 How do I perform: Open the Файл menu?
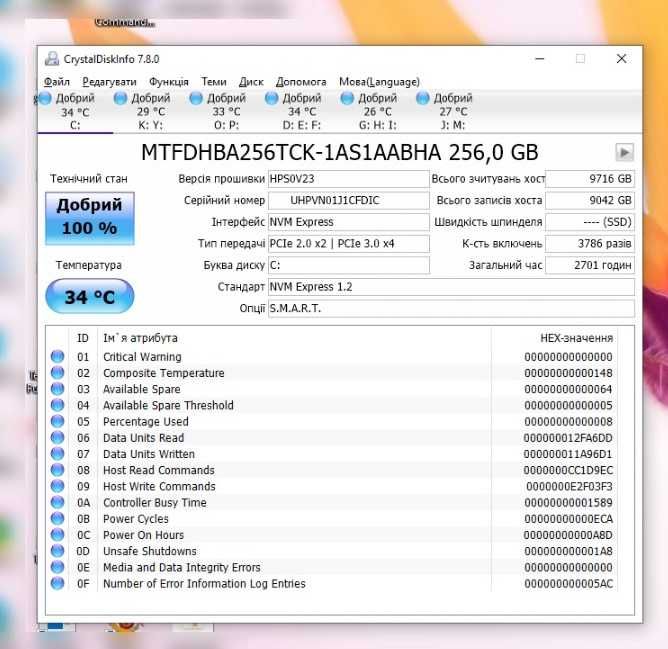click(57, 81)
